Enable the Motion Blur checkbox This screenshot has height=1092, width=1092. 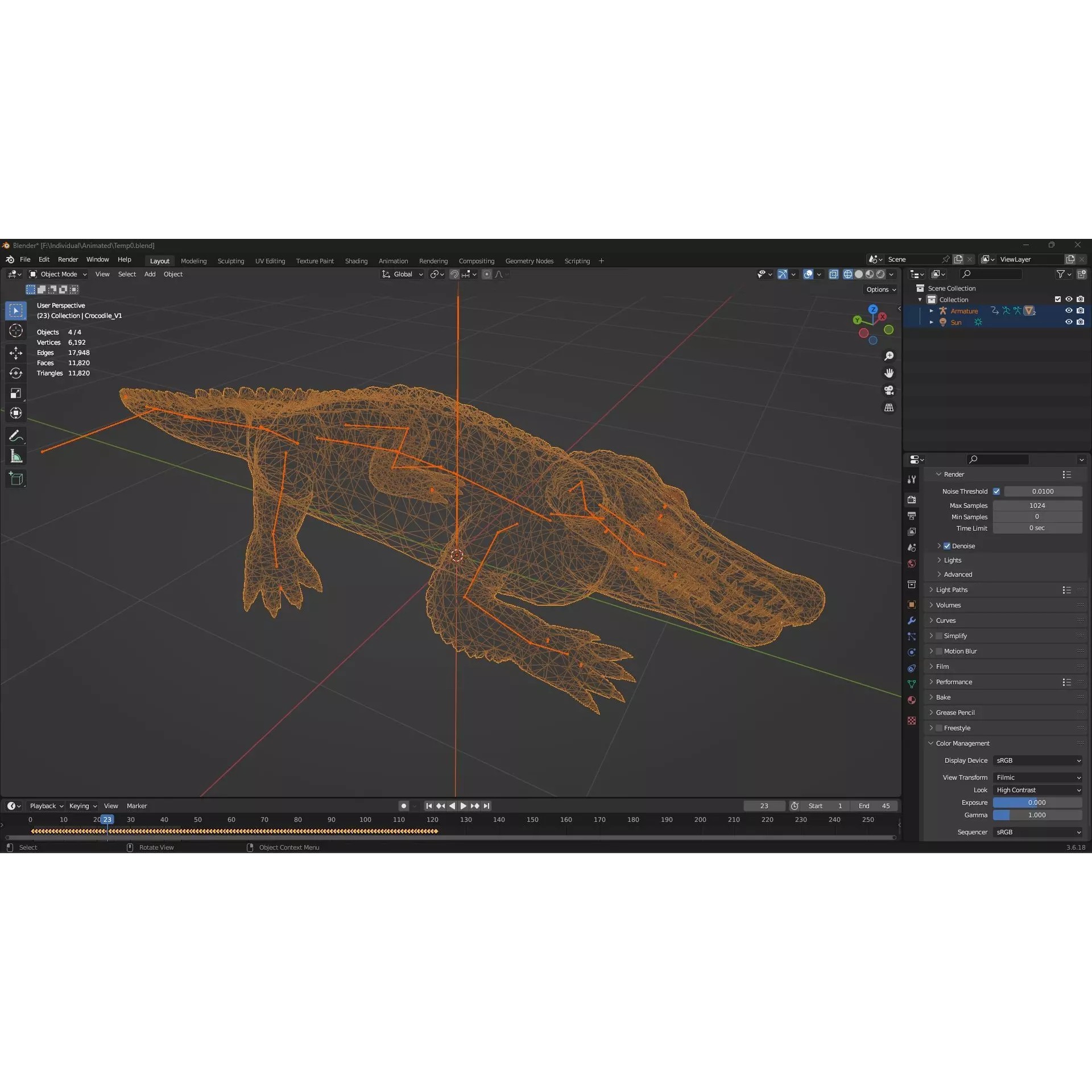(938, 651)
